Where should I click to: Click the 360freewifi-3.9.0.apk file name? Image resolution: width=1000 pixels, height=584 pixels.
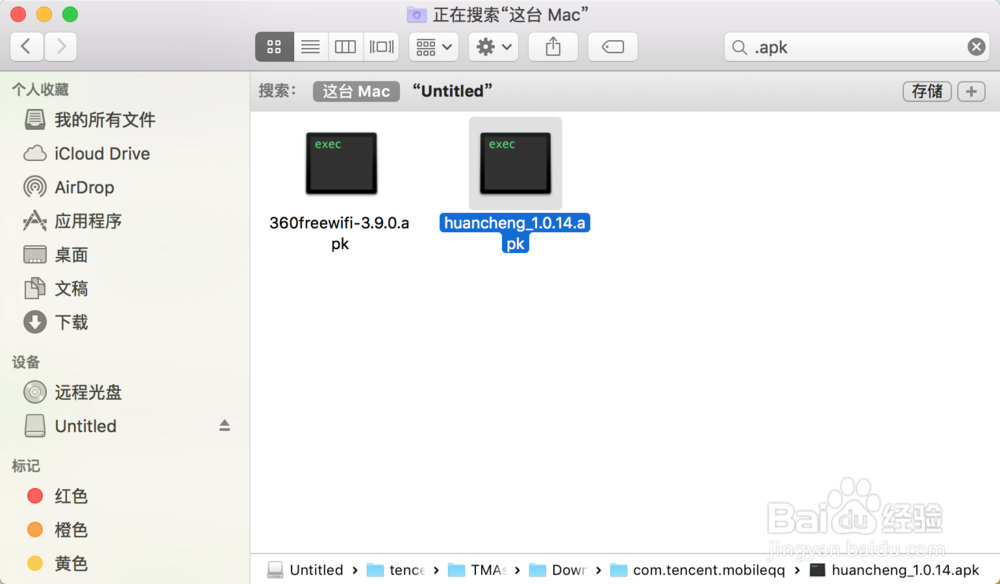point(339,233)
